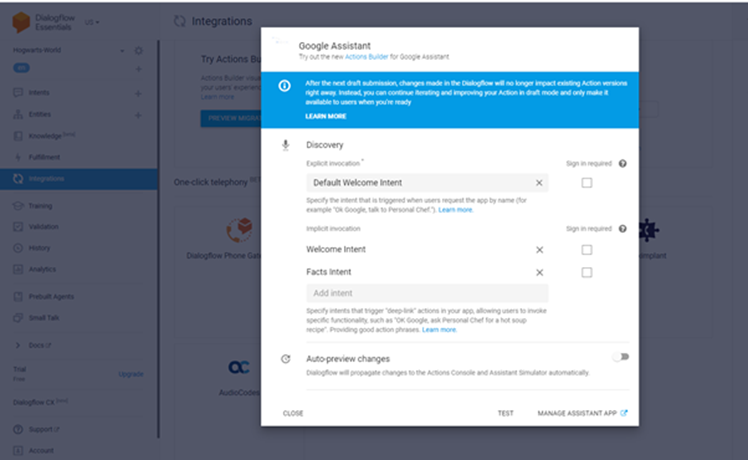This screenshot has height=460, width=748.
Task: Click help icon next to explicit sign-in required
Action: click(x=623, y=163)
